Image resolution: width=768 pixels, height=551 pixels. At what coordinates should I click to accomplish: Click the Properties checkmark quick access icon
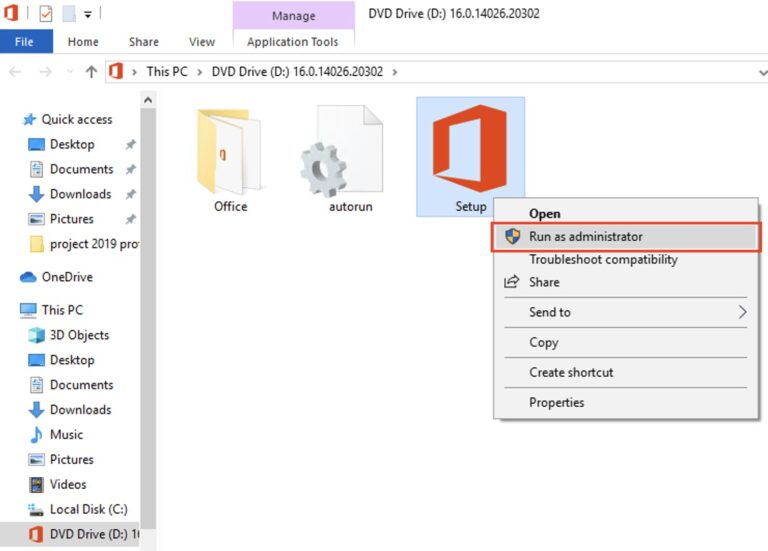click(46, 13)
